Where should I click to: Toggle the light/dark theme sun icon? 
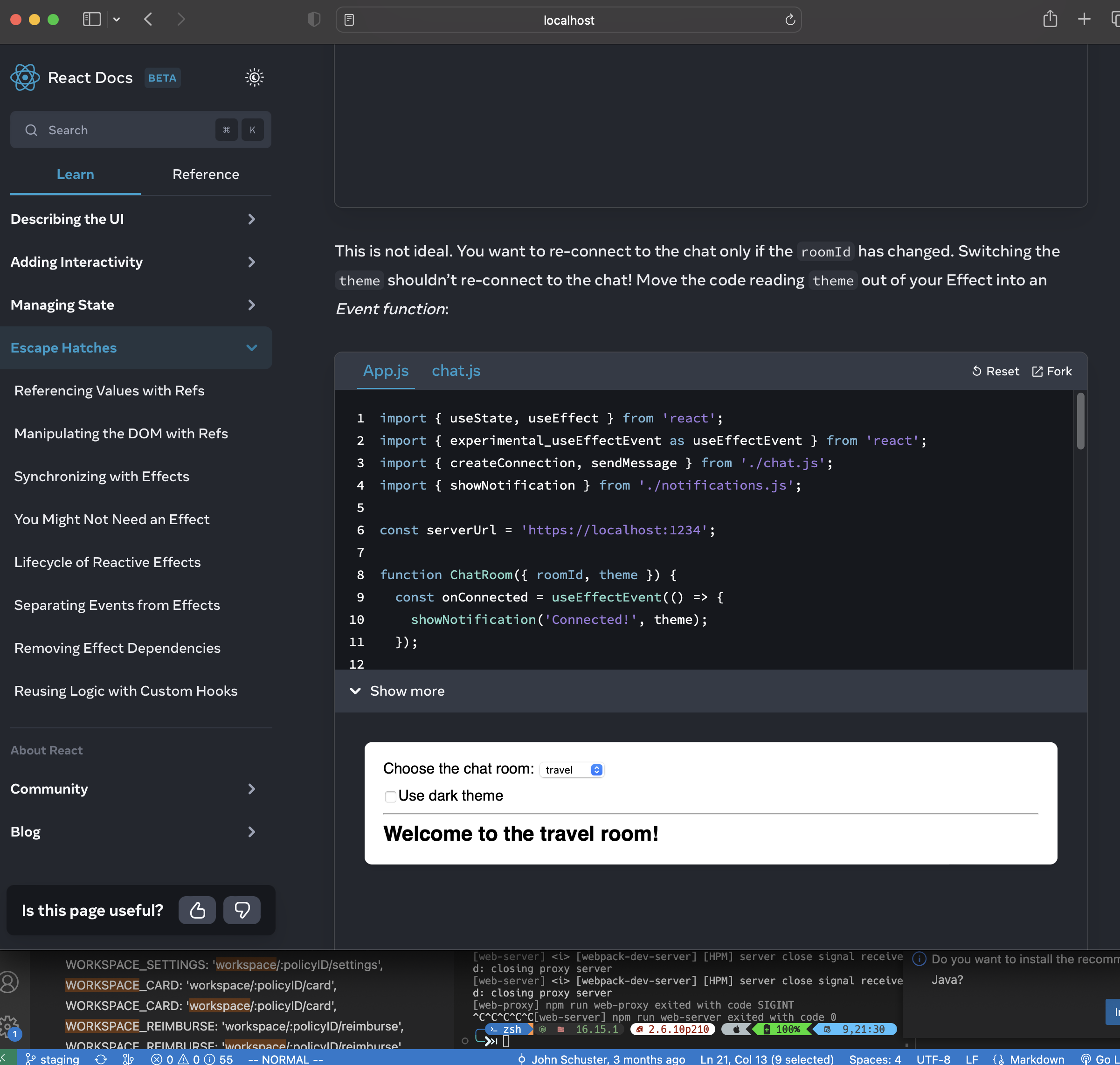coord(254,77)
